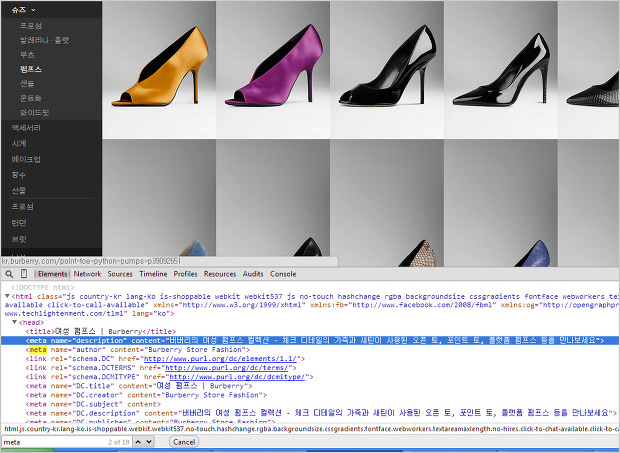Open the Sources tab

pos(120,273)
